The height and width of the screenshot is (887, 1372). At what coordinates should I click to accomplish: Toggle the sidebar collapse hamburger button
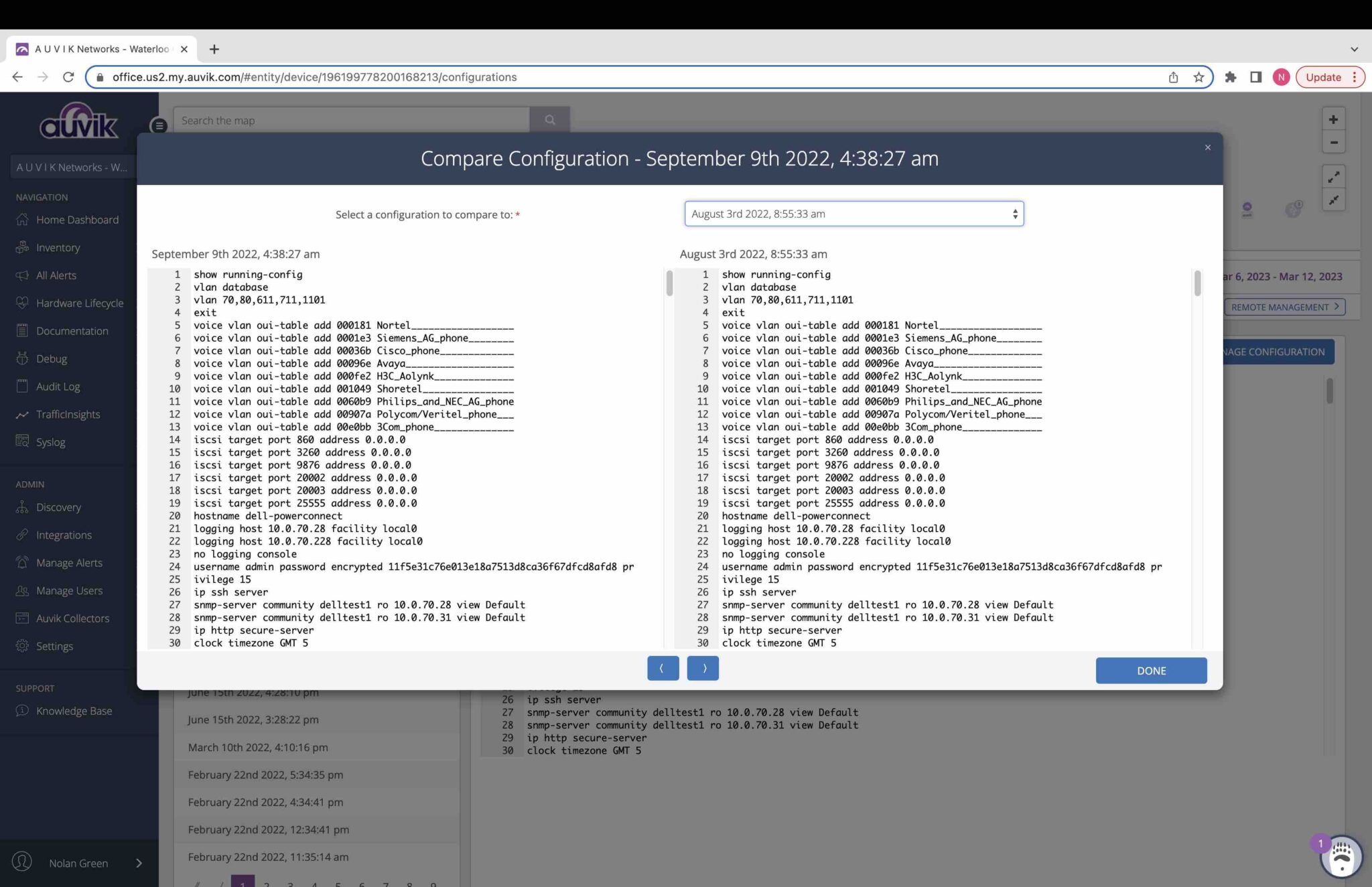[159, 125]
